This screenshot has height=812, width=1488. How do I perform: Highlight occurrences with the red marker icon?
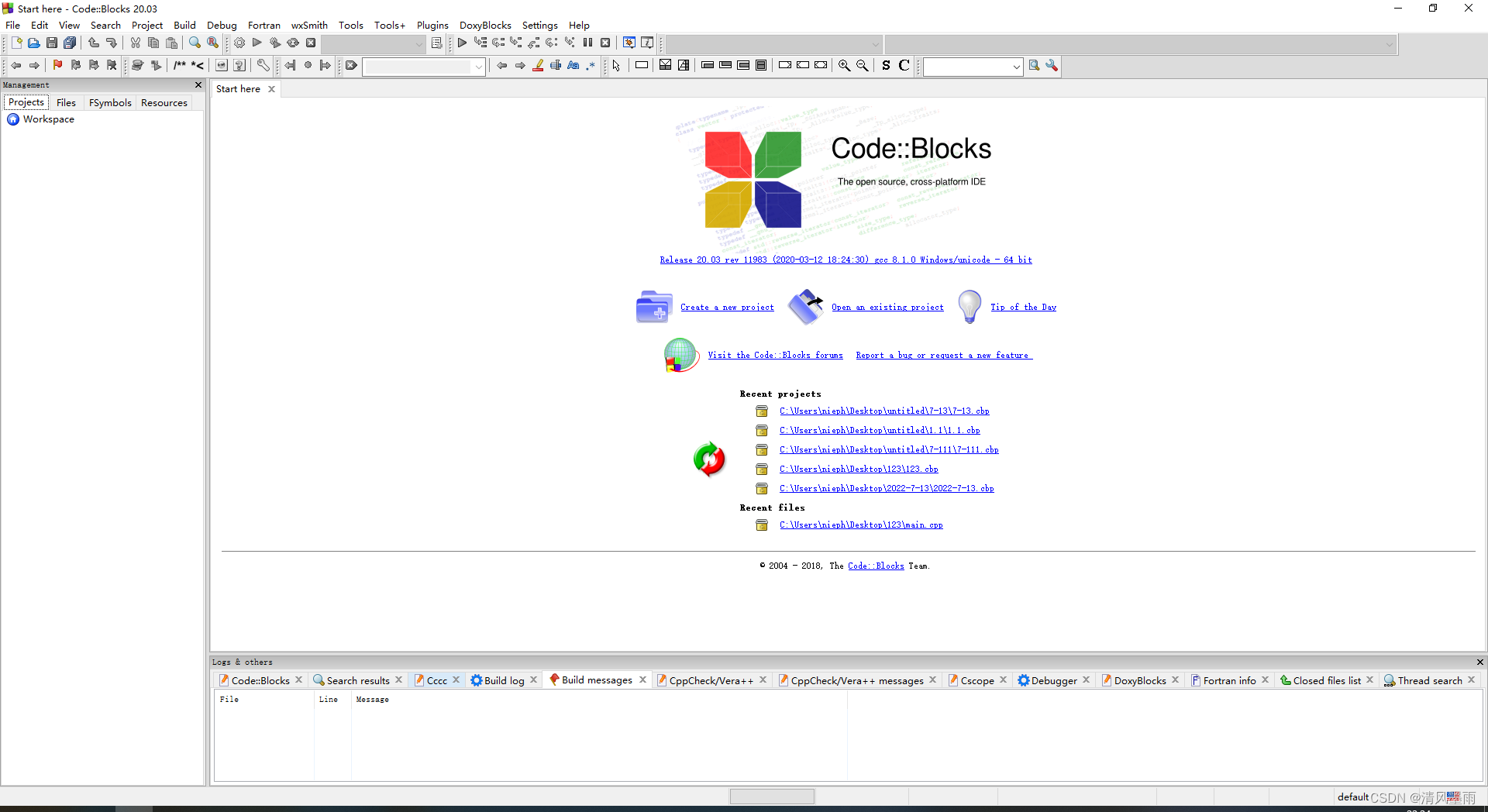click(x=538, y=66)
